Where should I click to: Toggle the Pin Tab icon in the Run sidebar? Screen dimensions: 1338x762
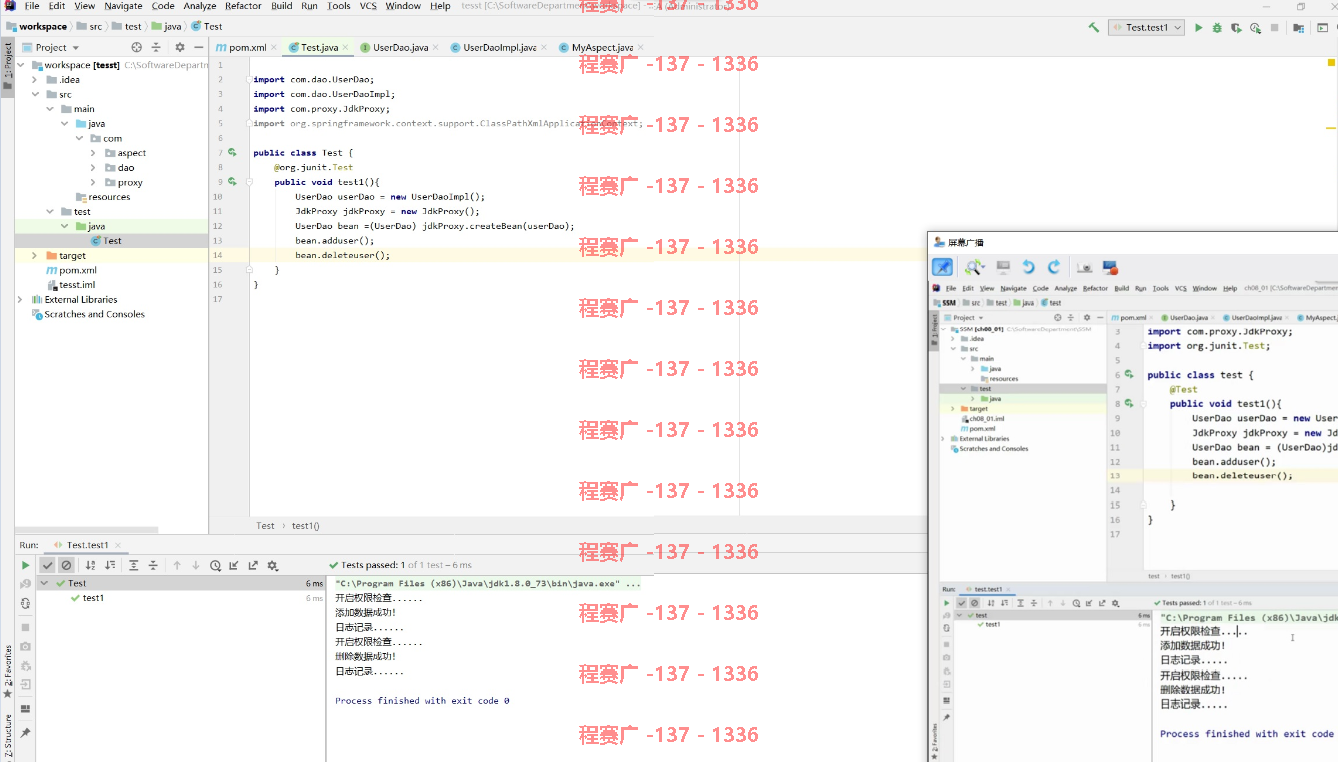point(26,733)
